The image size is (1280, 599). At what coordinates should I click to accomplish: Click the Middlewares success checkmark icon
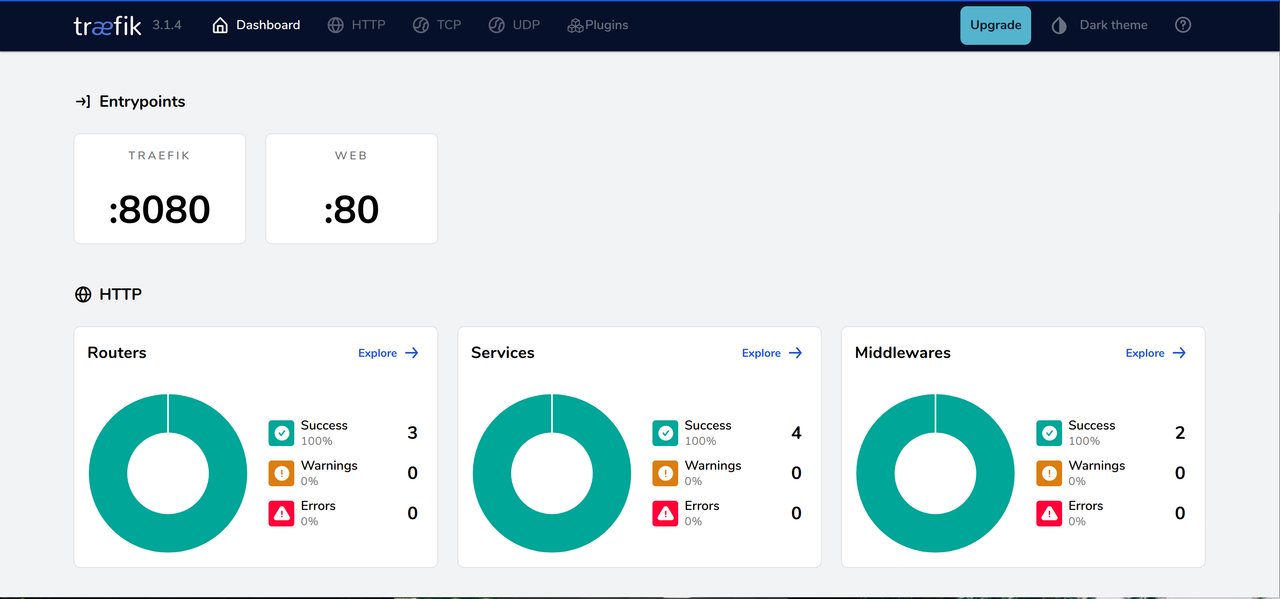[1049, 433]
